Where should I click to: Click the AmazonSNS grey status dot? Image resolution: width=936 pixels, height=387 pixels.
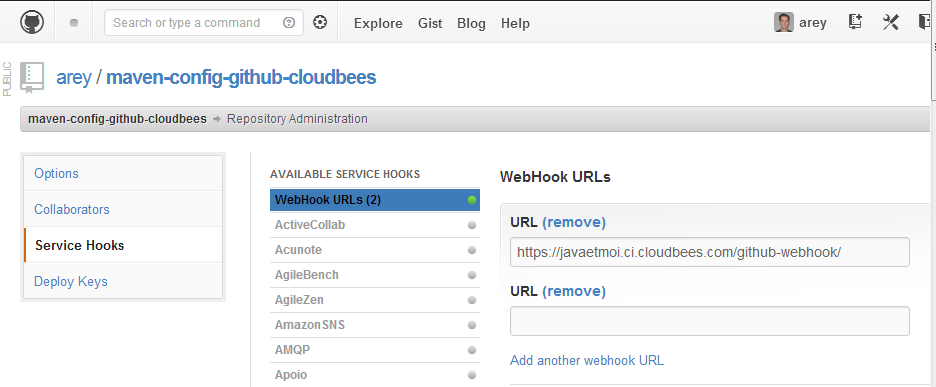pos(472,325)
